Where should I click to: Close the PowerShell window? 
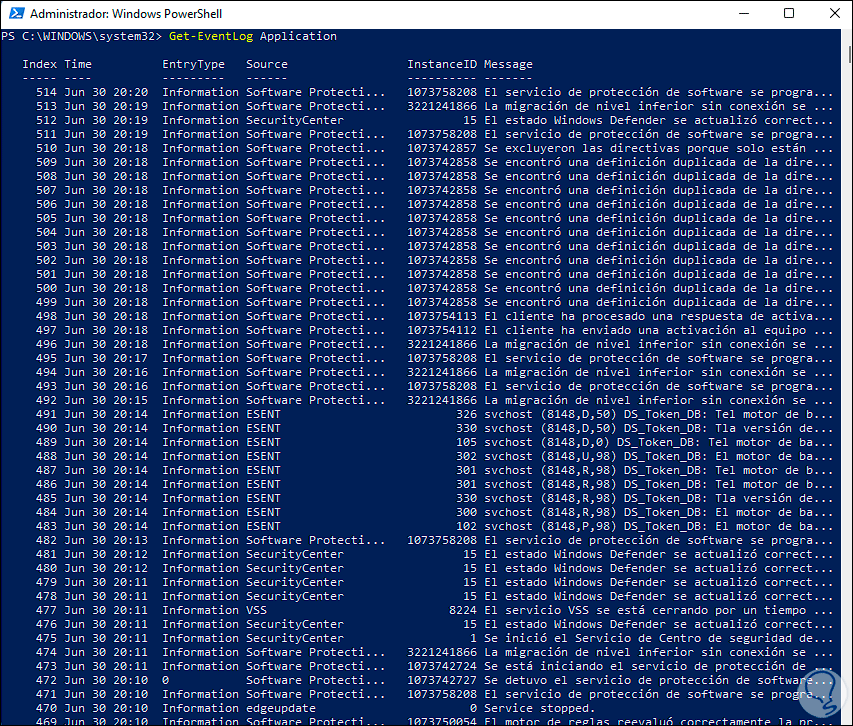click(835, 13)
